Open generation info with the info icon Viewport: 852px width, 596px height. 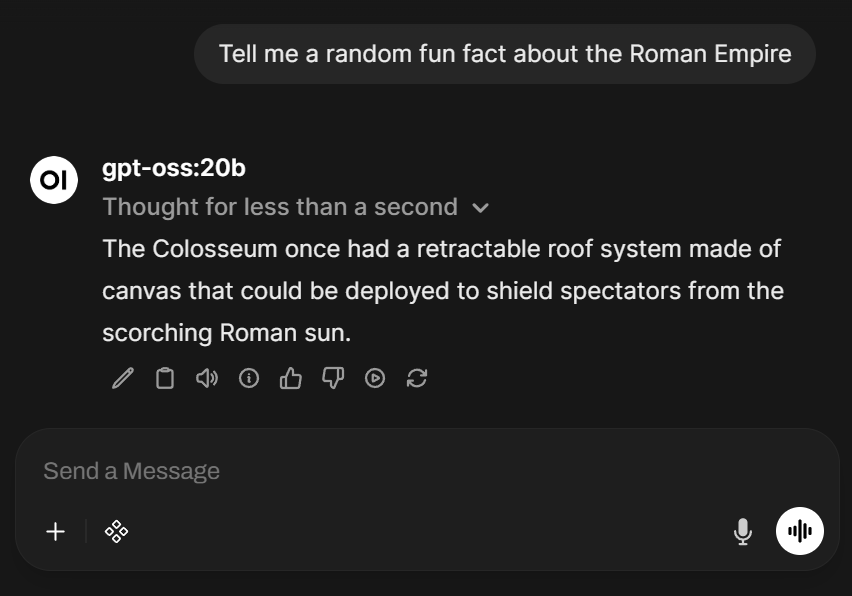point(249,378)
